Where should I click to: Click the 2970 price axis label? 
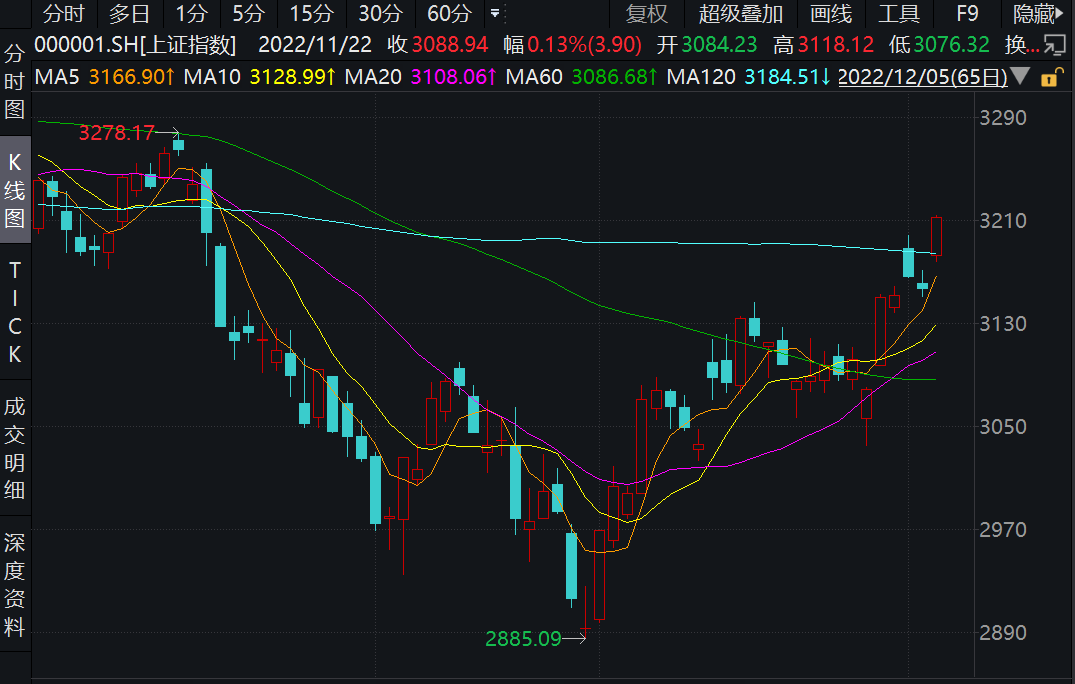[x=1003, y=530]
